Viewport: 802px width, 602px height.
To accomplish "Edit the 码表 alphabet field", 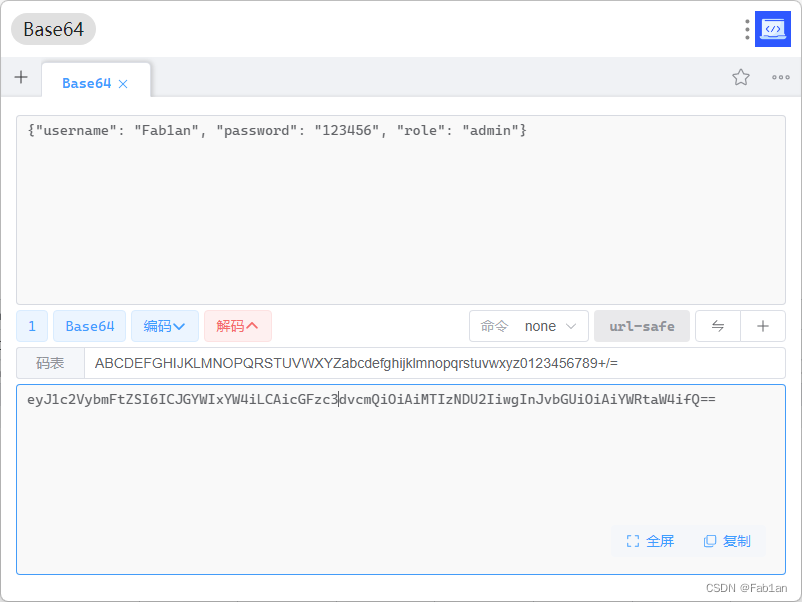I will 435,363.
